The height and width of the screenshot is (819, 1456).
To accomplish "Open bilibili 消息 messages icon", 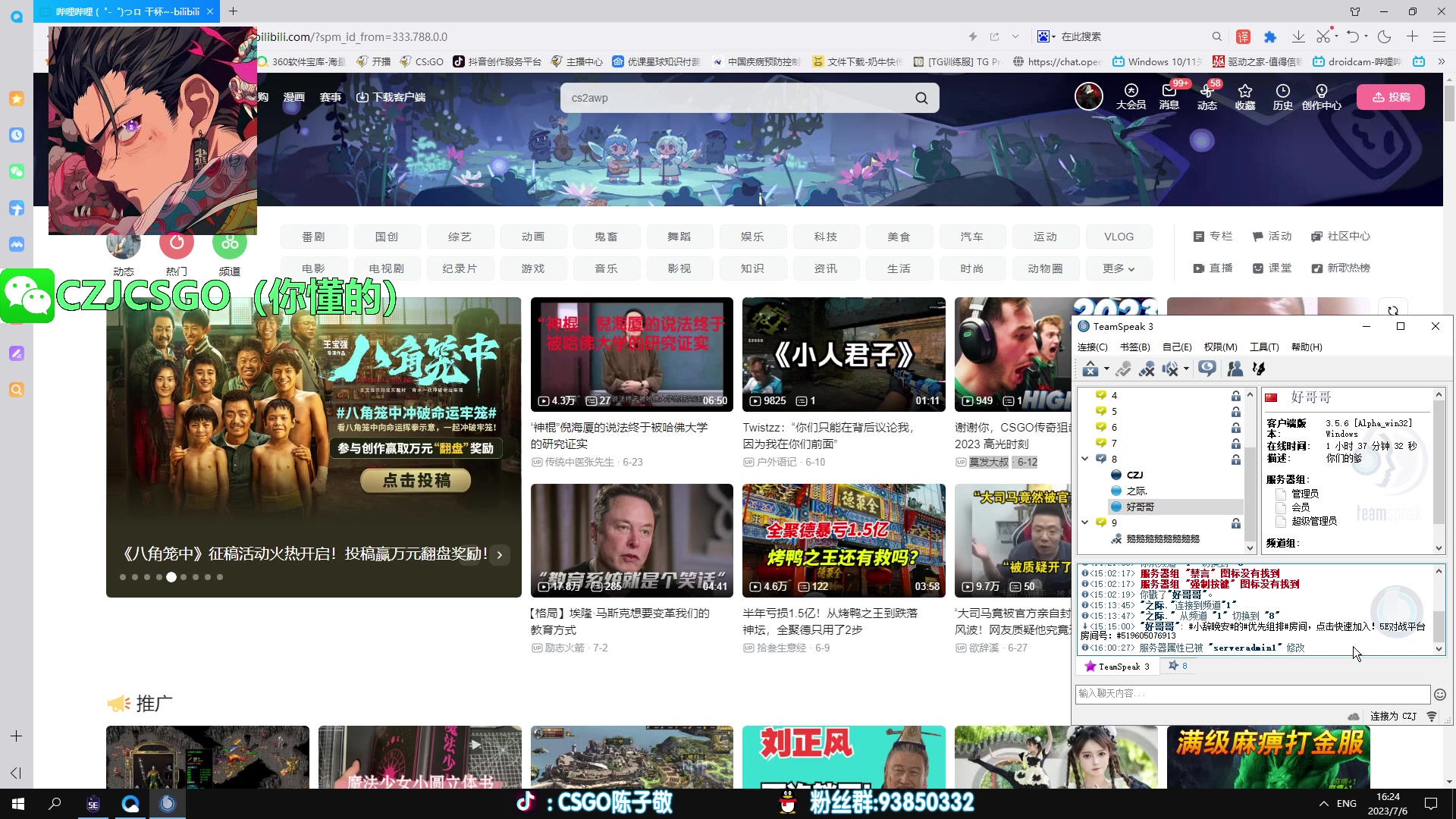I will coord(1168,97).
